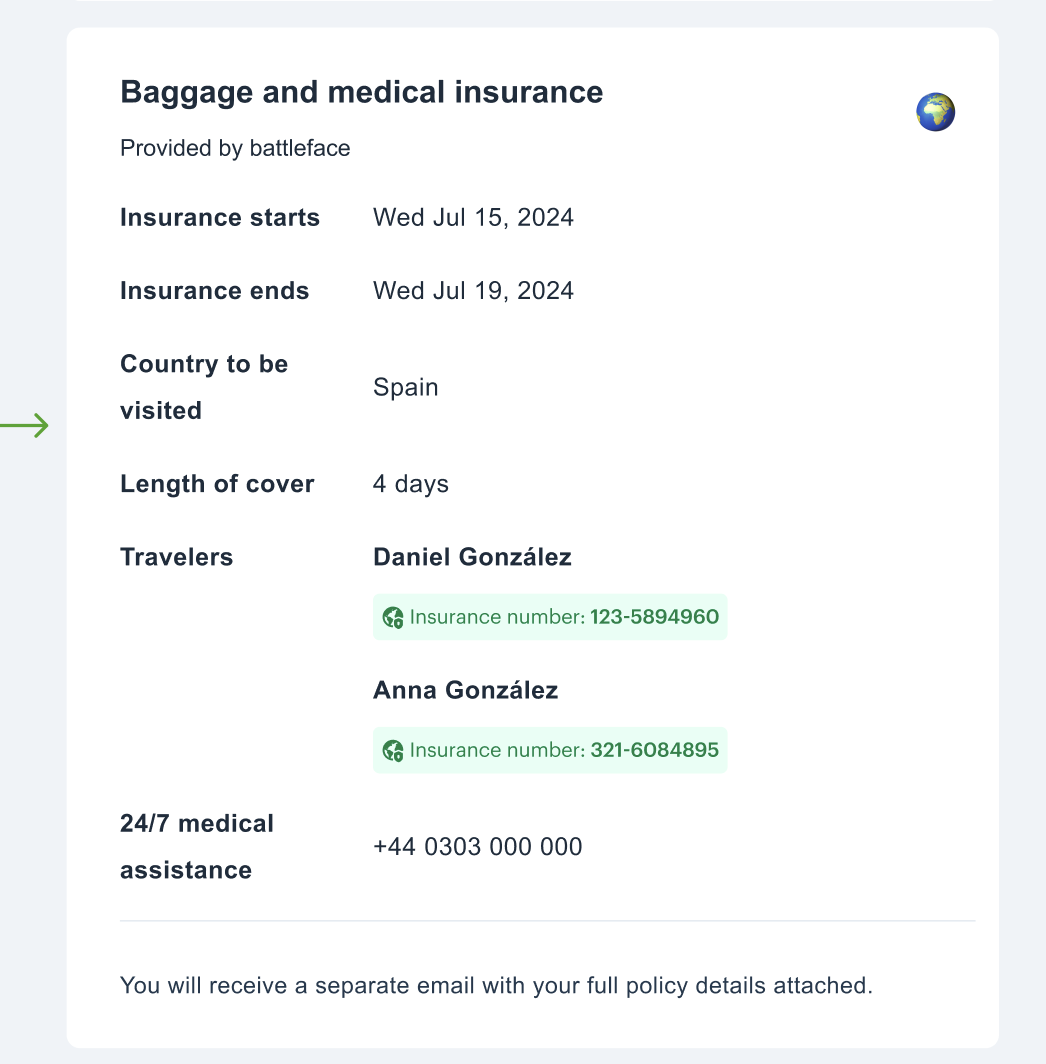Select Daniel González's insurance number badge
This screenshot has width=1046, height=1064.
550,617
